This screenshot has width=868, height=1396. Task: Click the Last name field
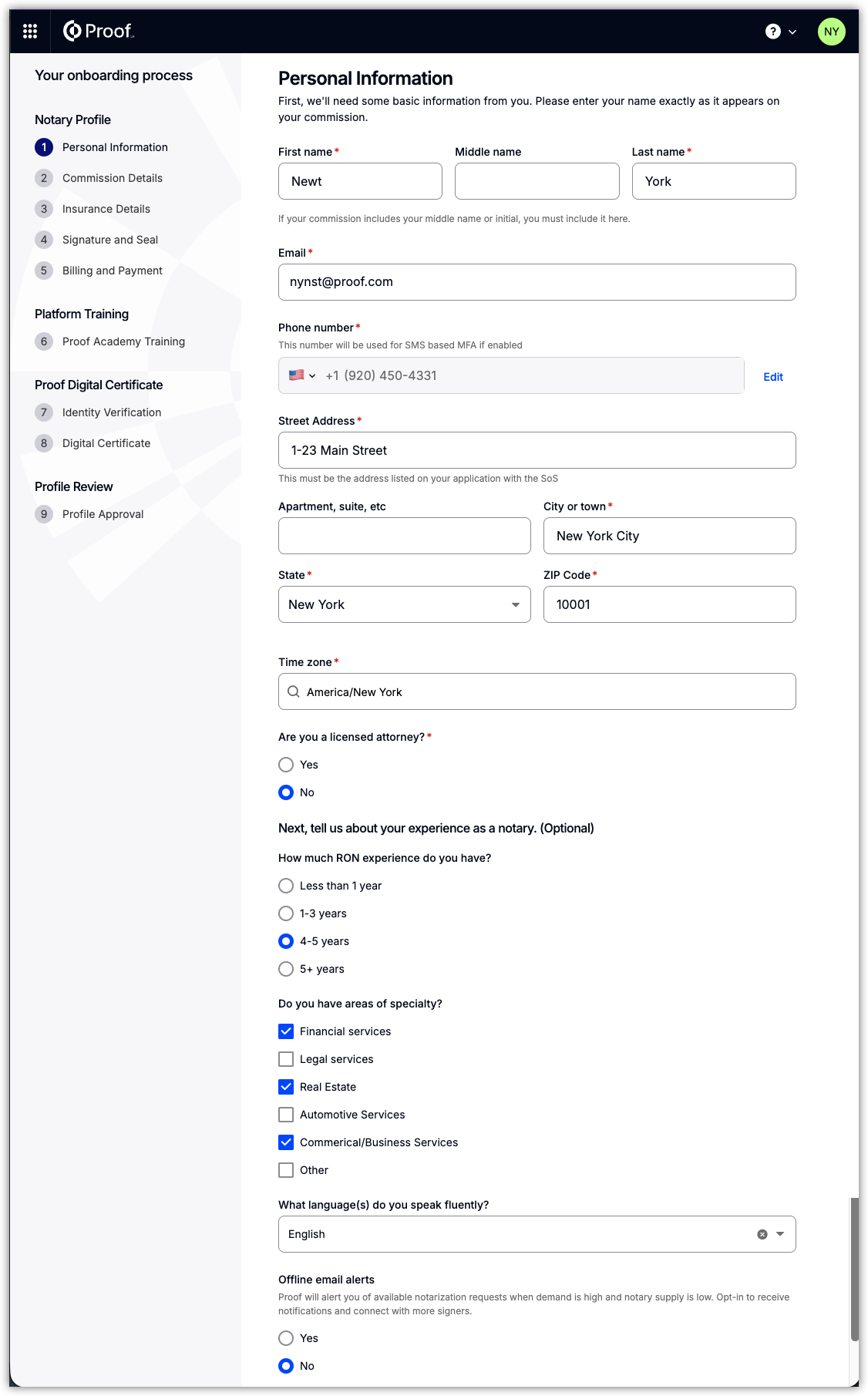tap(714, 181)
